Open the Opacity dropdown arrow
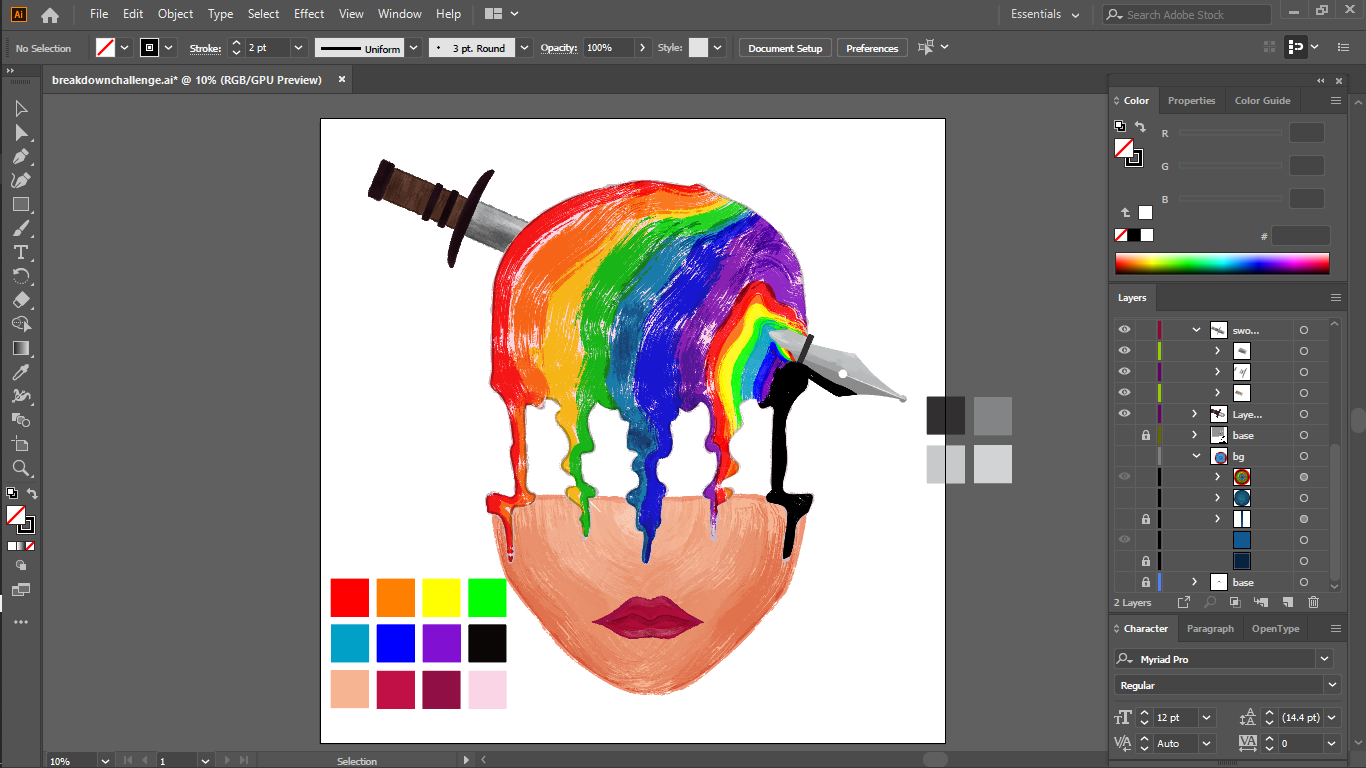This screenshot has height=768, width=1366. coord(642,48)
